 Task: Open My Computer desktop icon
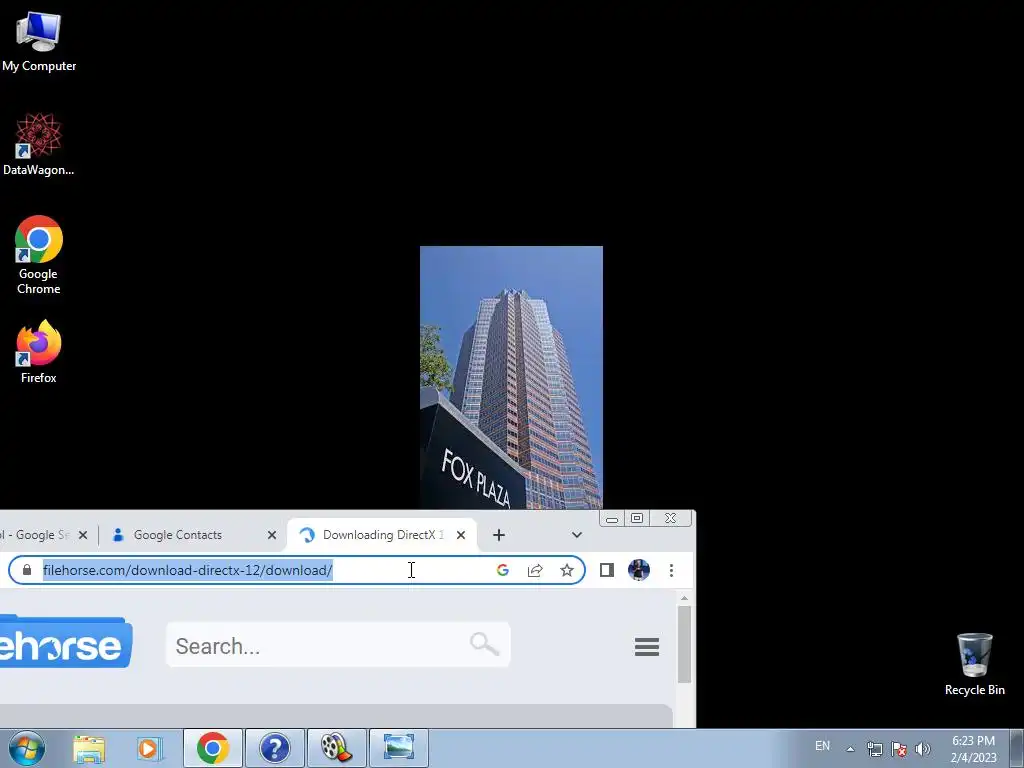tap(39, 42)
